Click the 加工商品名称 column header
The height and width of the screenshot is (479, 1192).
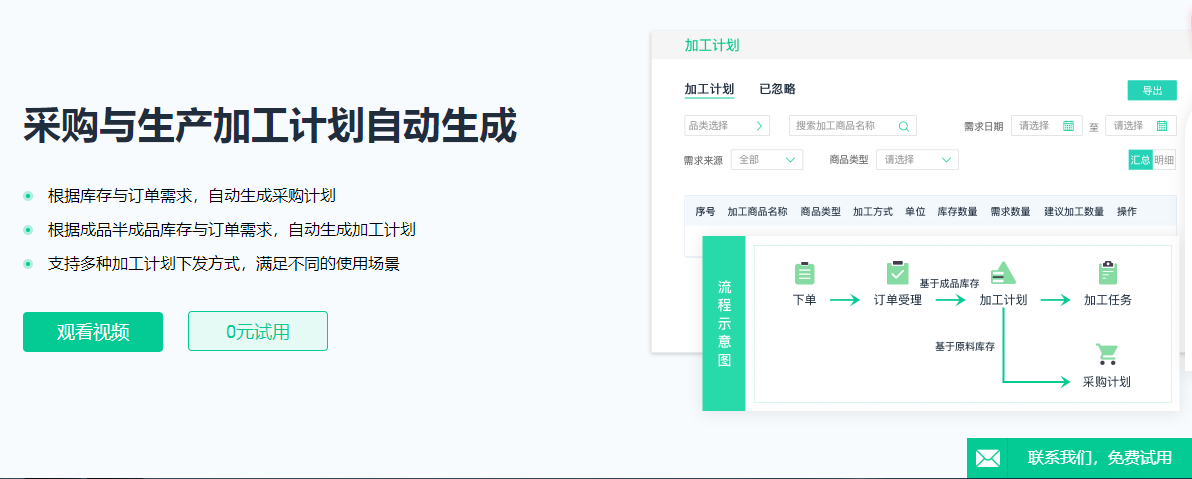(757, 211)
